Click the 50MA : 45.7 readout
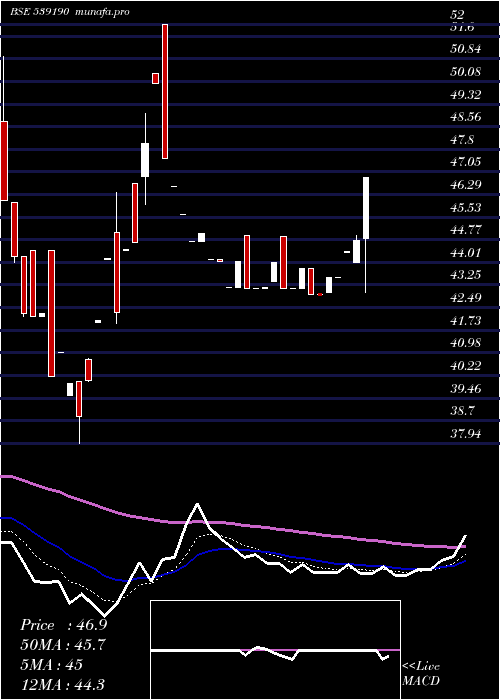The height and width of the screenshot is (700, 500). 63,645
